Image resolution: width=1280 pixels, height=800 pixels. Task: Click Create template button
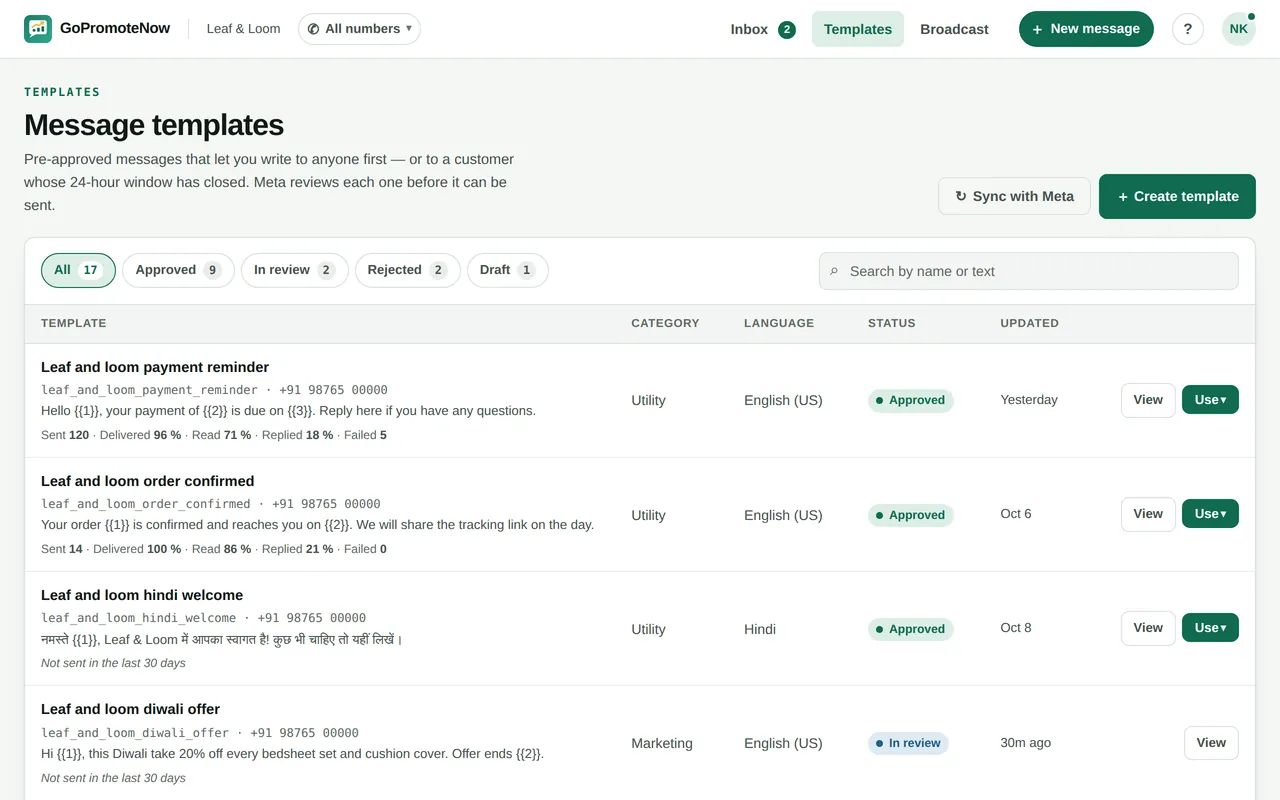coord(1177,196)
